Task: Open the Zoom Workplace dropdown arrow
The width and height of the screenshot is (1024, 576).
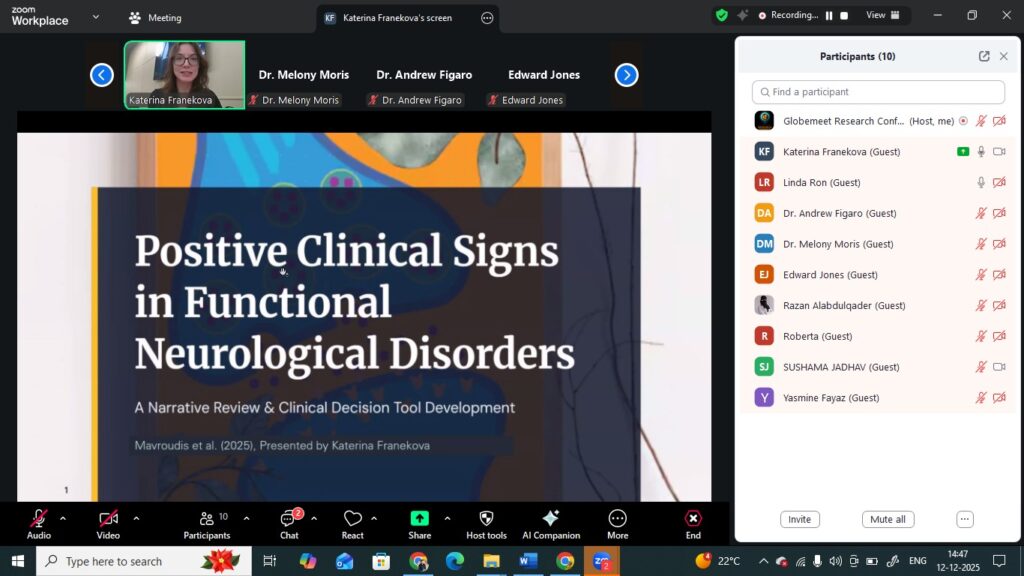Action: pos(96,17)
